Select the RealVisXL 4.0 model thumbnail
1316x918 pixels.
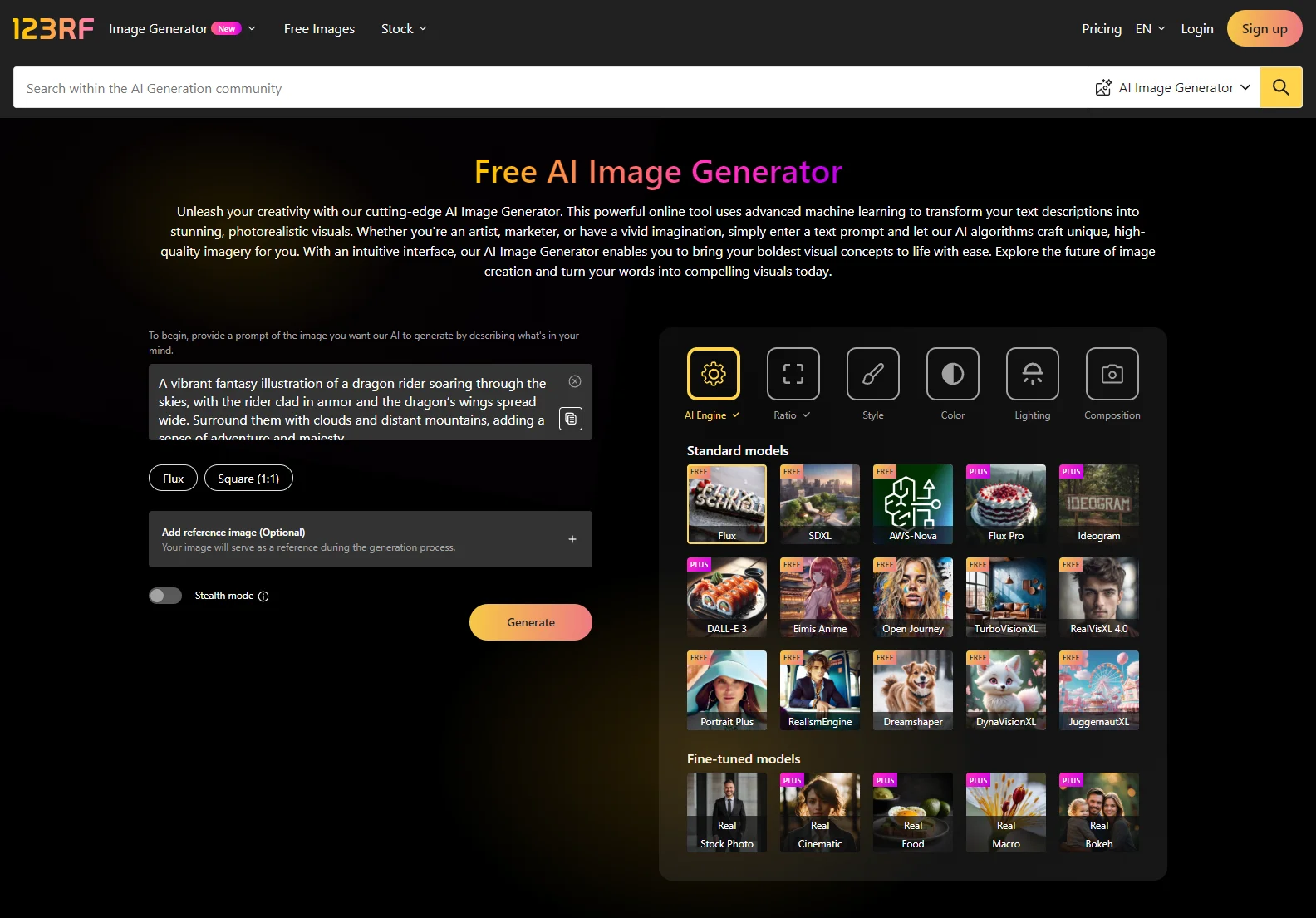[1099, 597]
